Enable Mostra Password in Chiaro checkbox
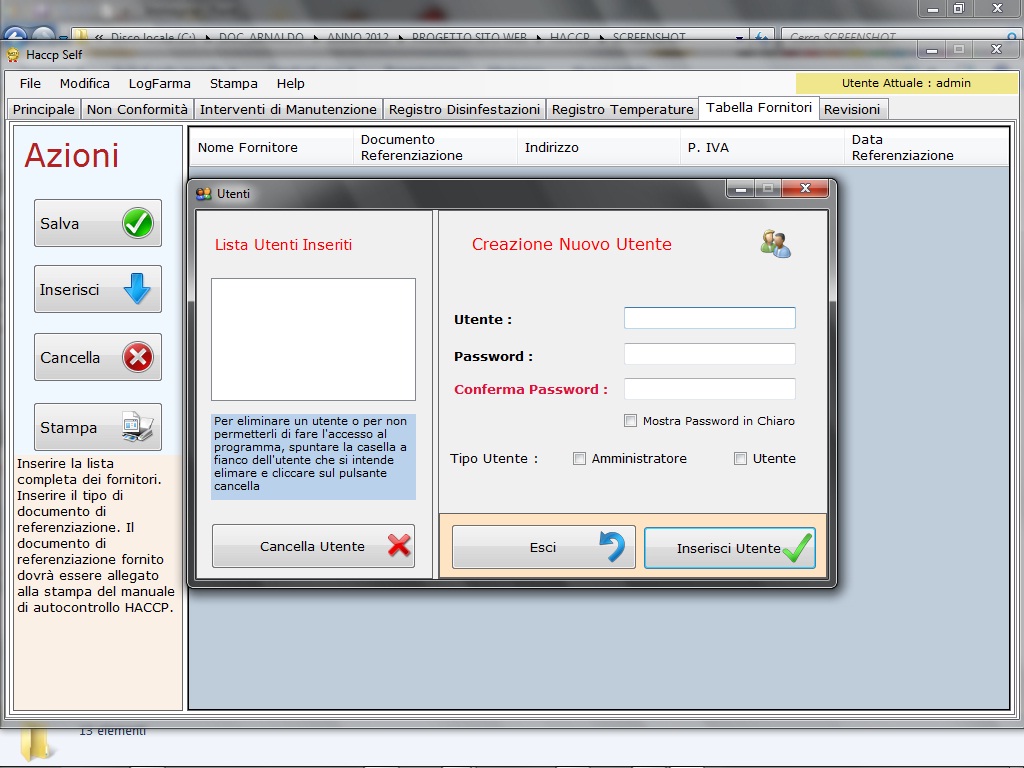Image resolution: width=1024 pixels, height=768 pixels. 630,421
